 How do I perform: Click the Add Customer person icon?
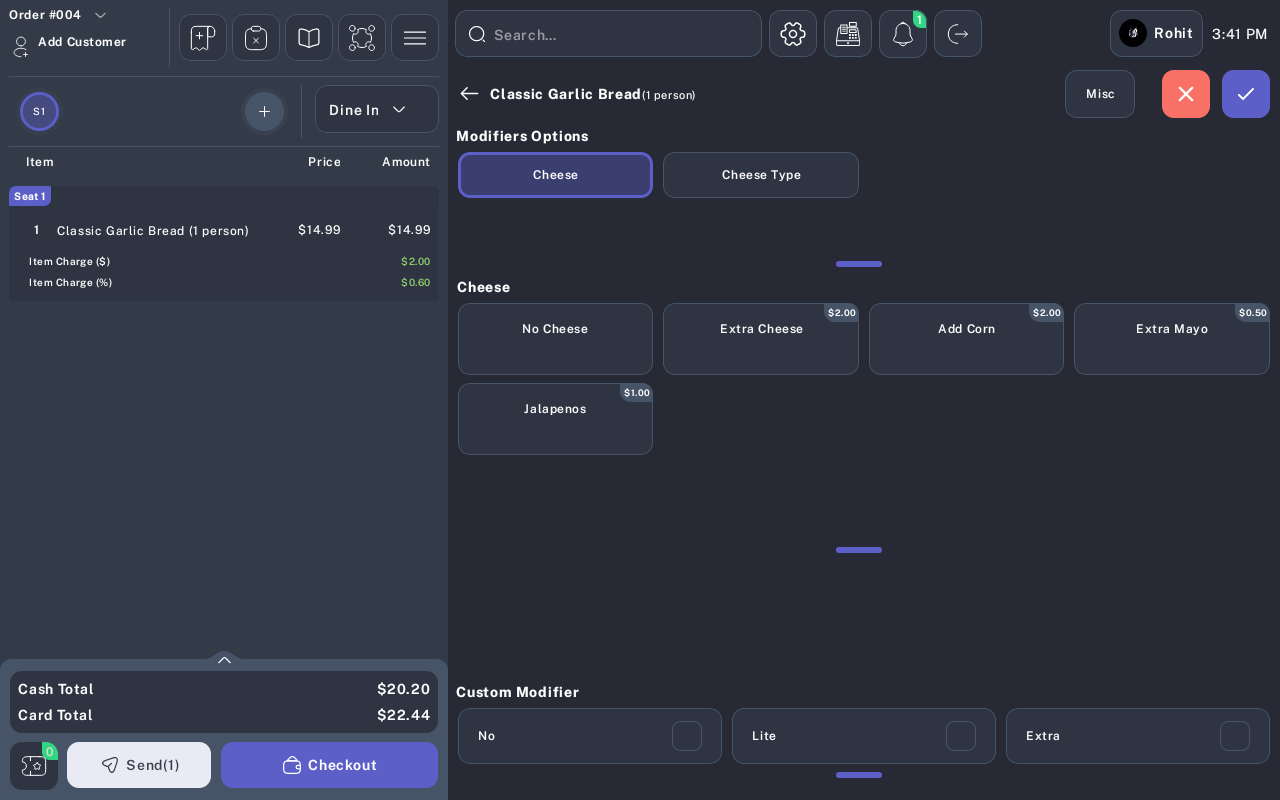click(x=20, y=47)
